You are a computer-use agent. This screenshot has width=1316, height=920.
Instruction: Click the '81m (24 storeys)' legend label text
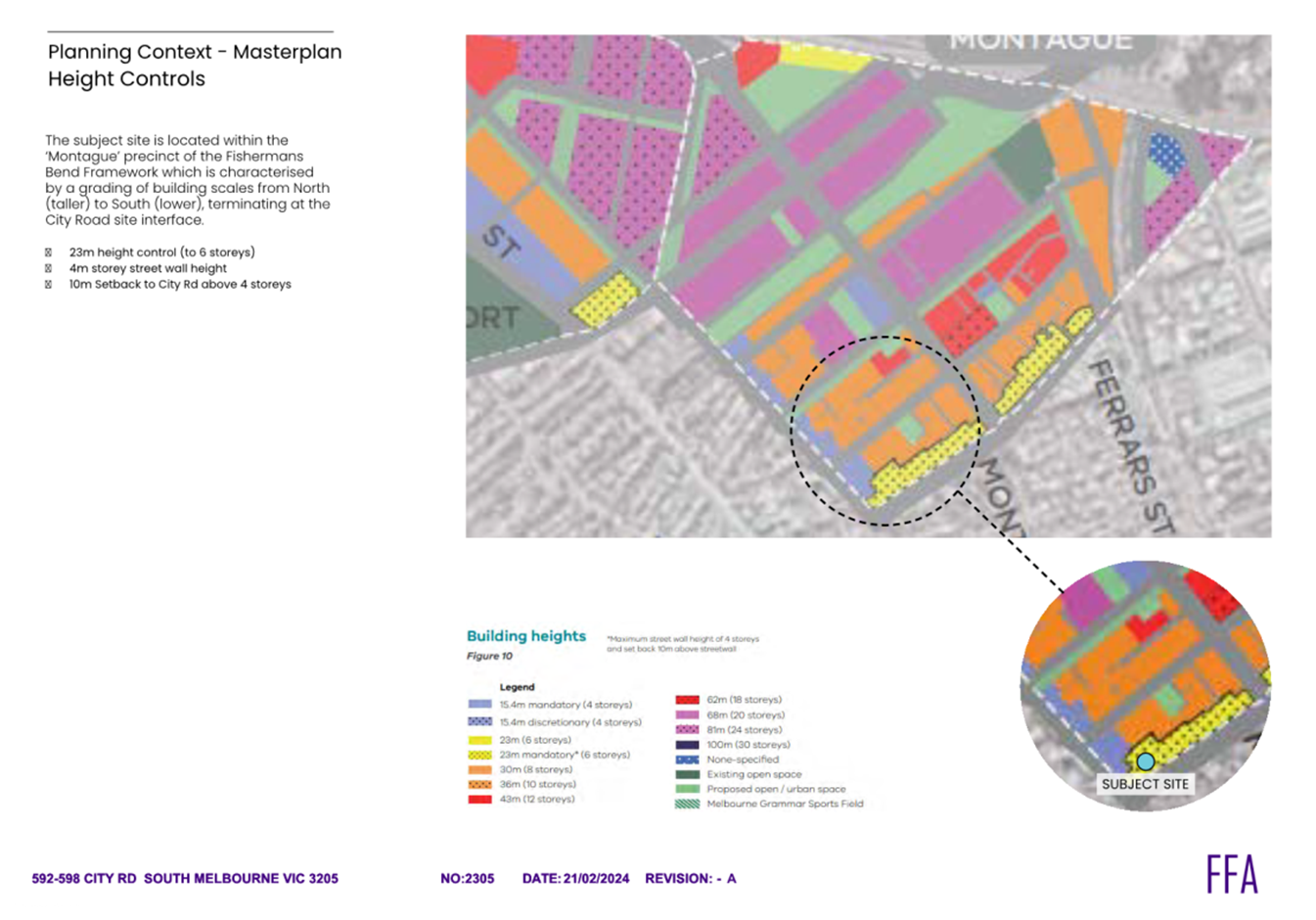click(744, 729)
